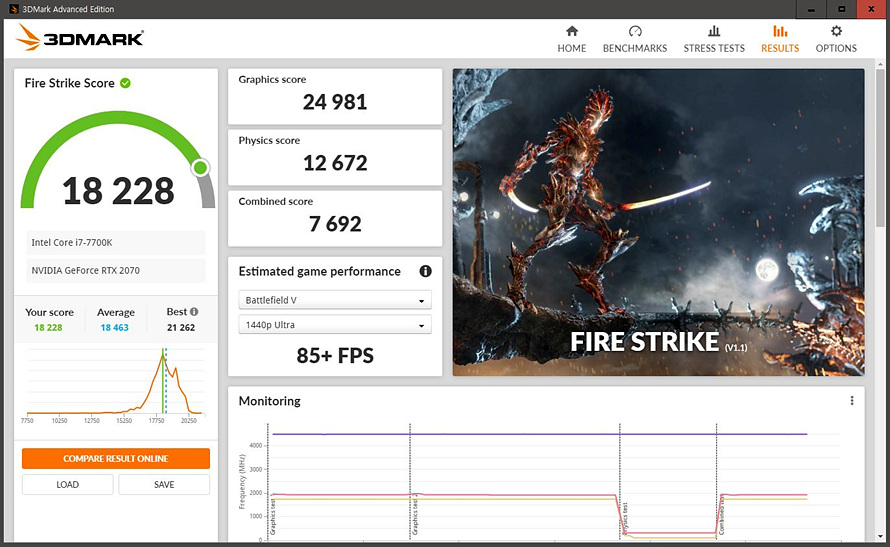Click the purple CPU frequency line
This screenshot has width=890, height=547.
539,434
